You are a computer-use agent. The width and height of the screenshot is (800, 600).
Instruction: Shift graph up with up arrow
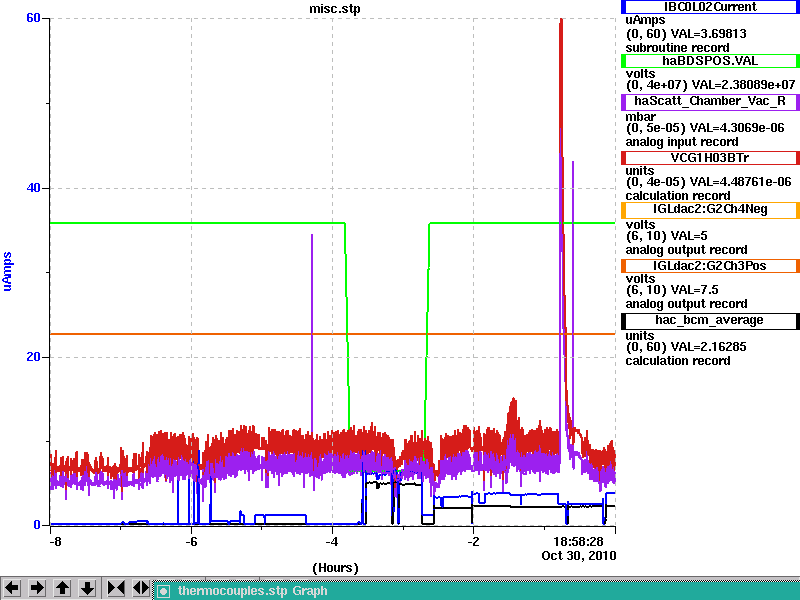62,588
